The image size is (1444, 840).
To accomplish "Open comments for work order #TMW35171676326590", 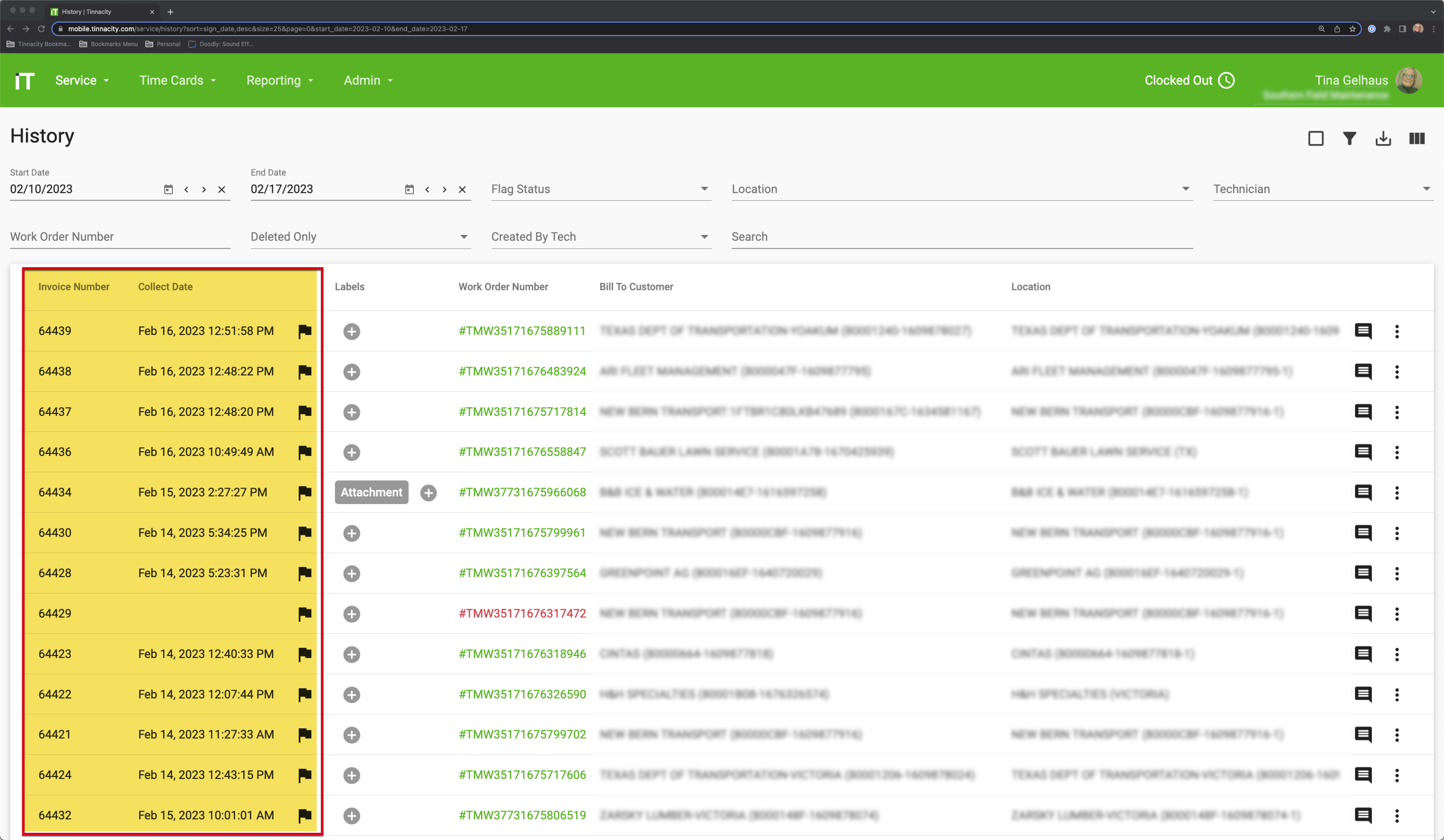I will click(1363, 695).
